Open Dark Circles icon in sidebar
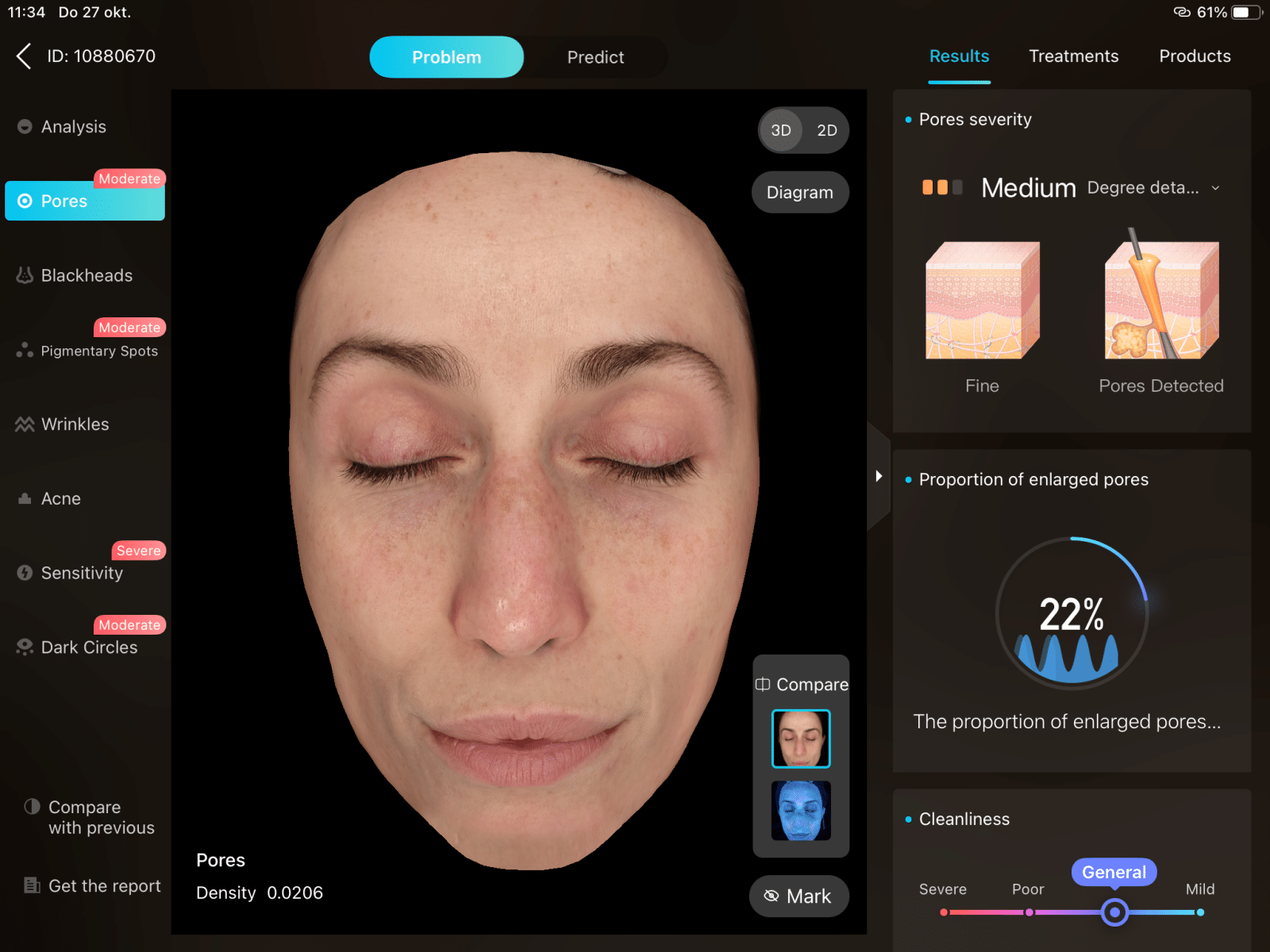Viewport: 1270px width, 952px height. point(25,647)
